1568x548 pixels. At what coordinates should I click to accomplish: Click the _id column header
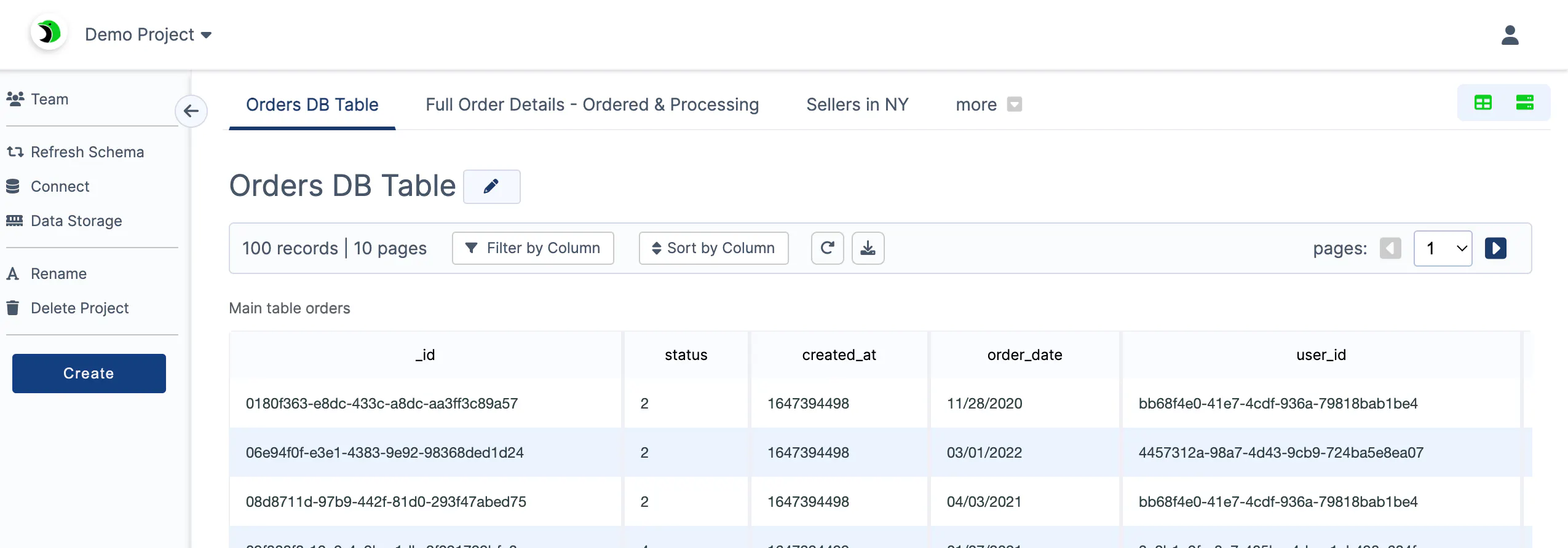pos(426,354)
